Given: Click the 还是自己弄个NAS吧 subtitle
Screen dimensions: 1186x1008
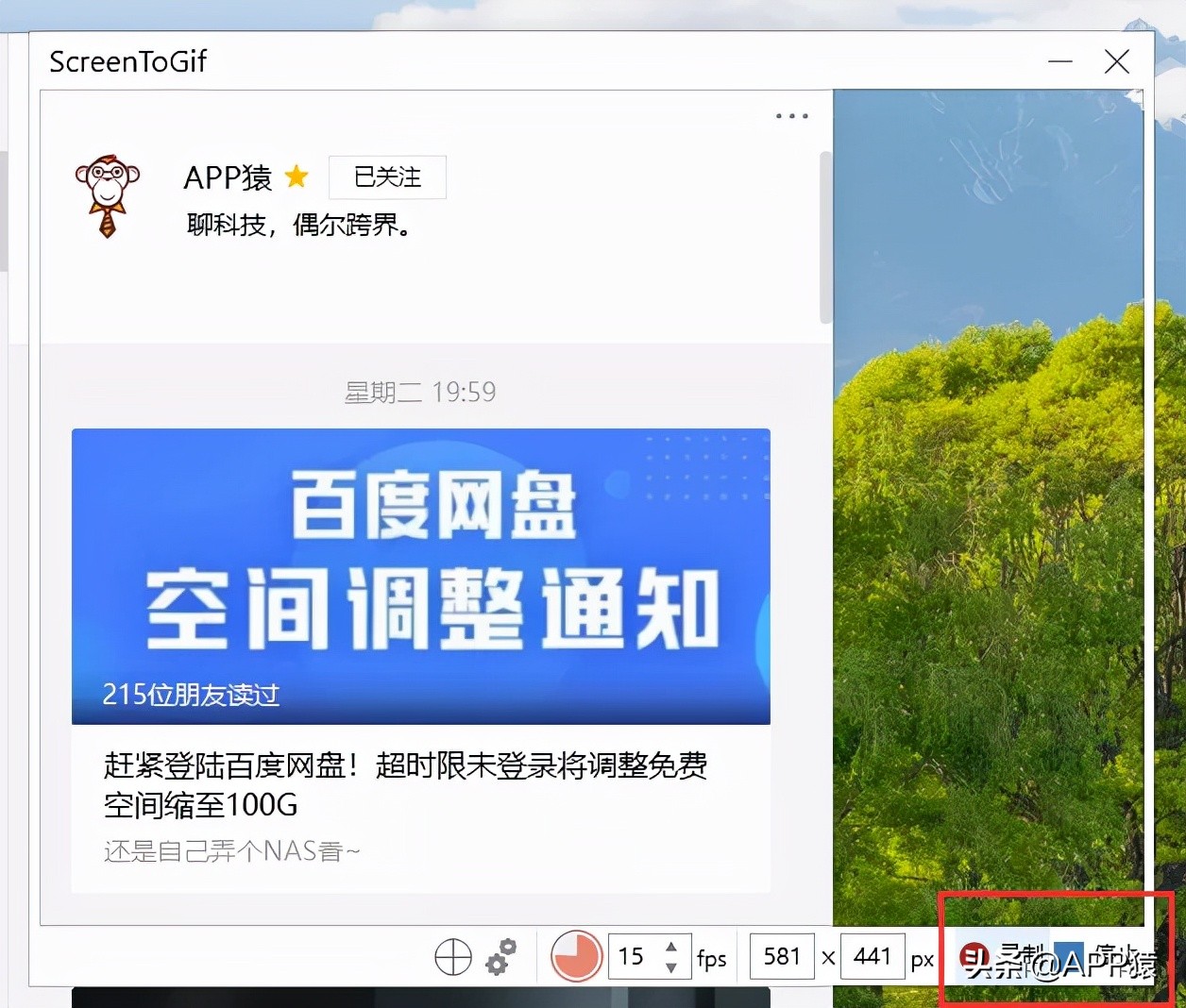Looking at the screenshot, I should (229, 850).
